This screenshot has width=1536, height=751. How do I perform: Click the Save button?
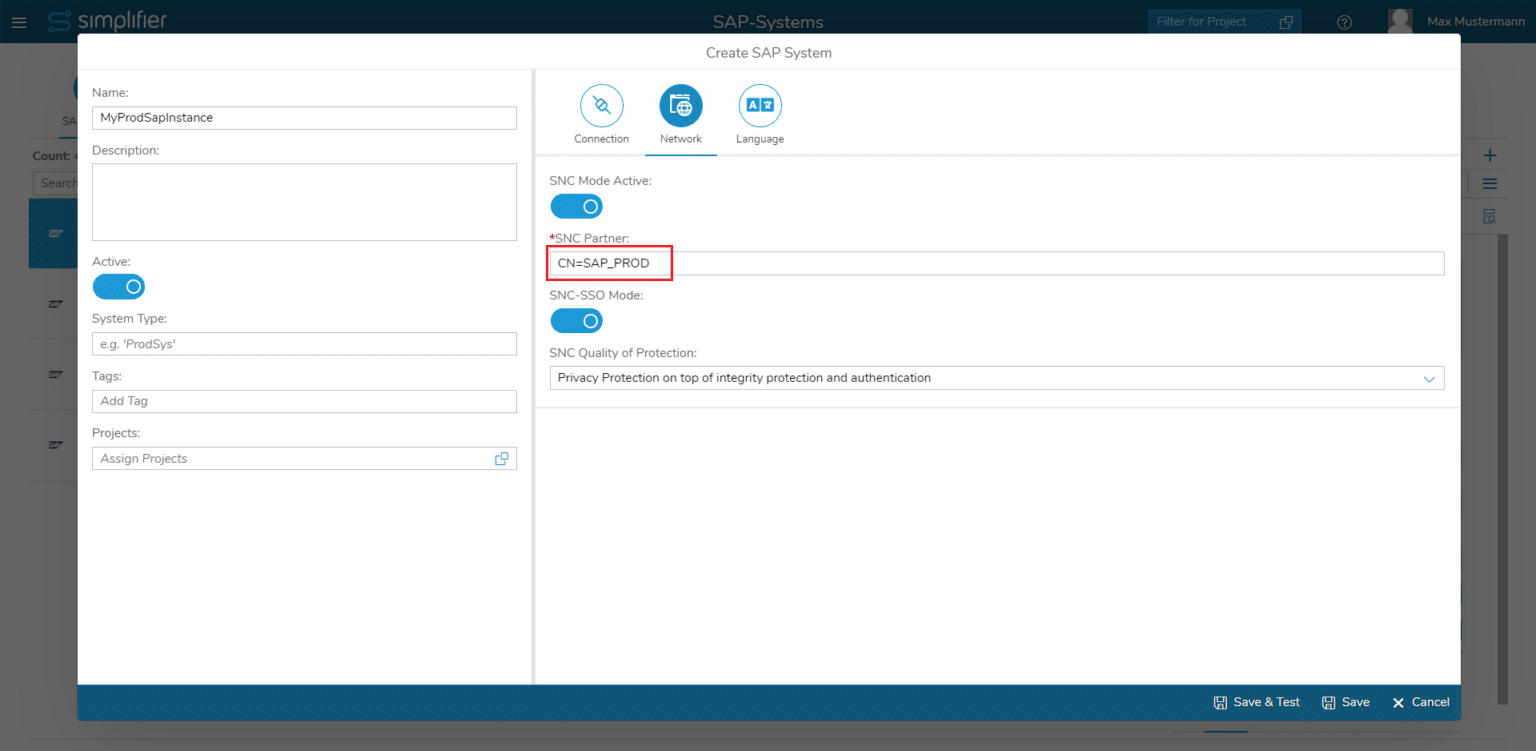pyautogui.click(x=1346, y=702)
